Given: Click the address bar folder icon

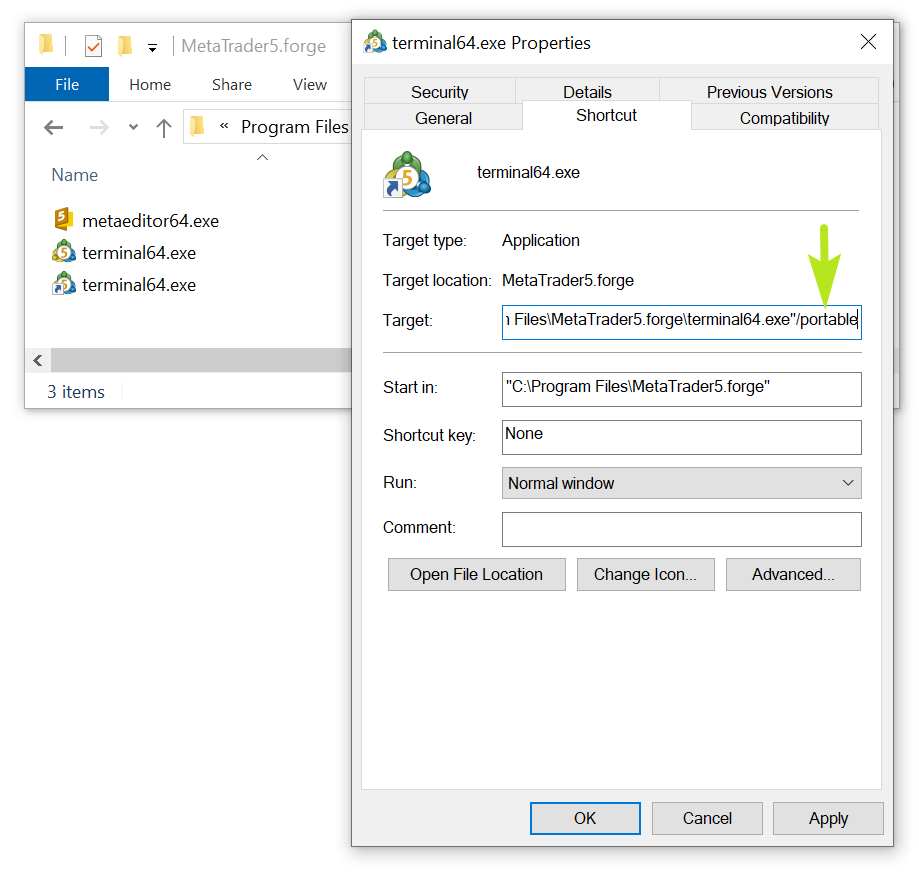Looking at the screenshot, I should [198, 126].
